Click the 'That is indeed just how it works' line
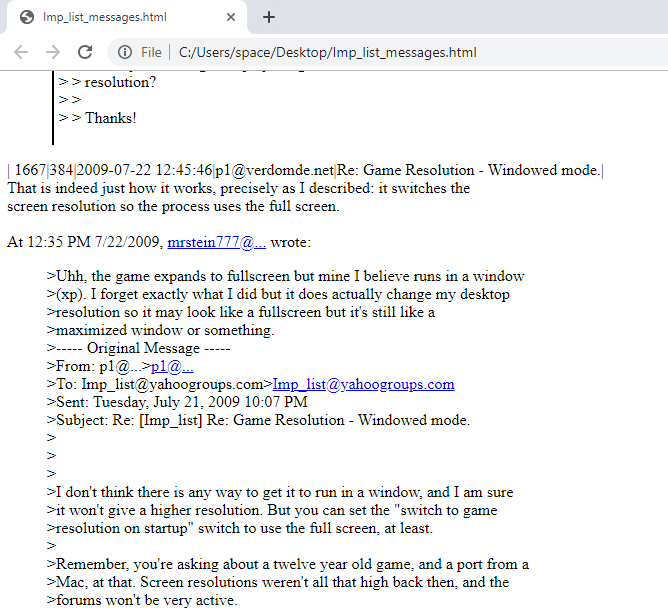The height and width of the screenshot is (612, 668). tap(239, 188)
